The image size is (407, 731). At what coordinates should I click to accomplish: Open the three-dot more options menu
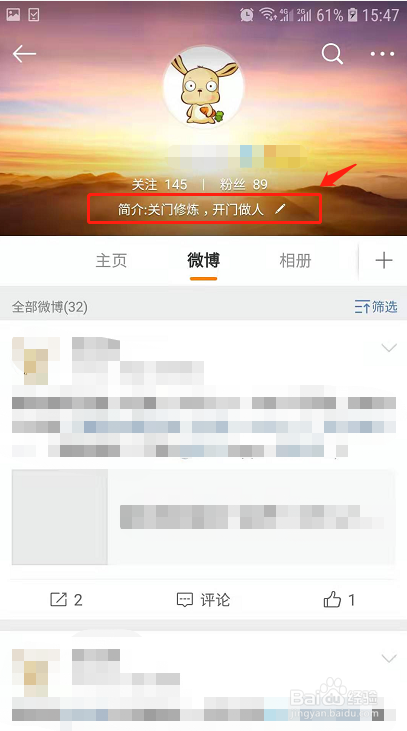pos(382,54)
